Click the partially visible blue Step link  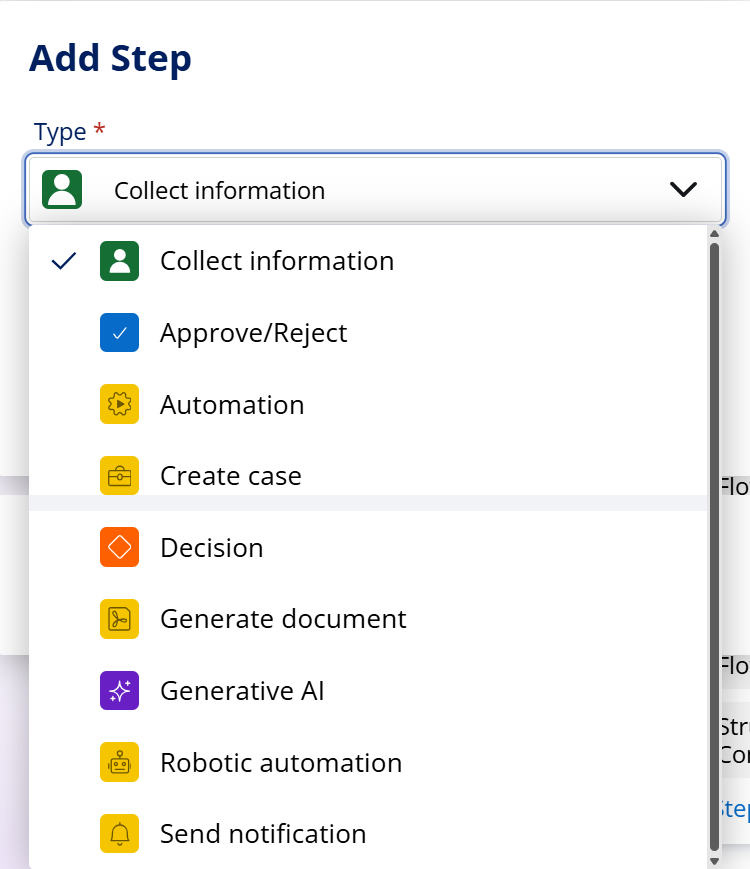click(x=734, y=809)
